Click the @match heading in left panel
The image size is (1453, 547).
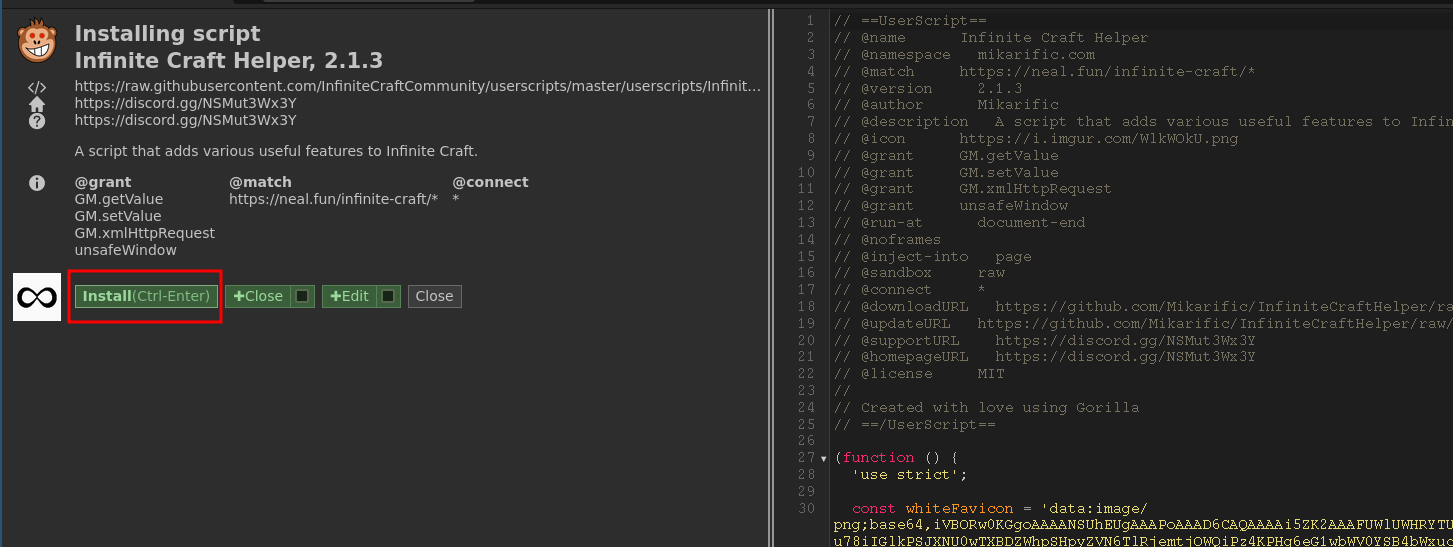coord(261,182)
